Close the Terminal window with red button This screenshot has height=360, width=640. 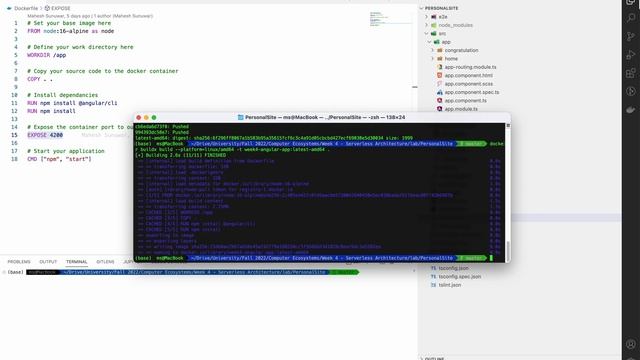click(x=139, y=118)
